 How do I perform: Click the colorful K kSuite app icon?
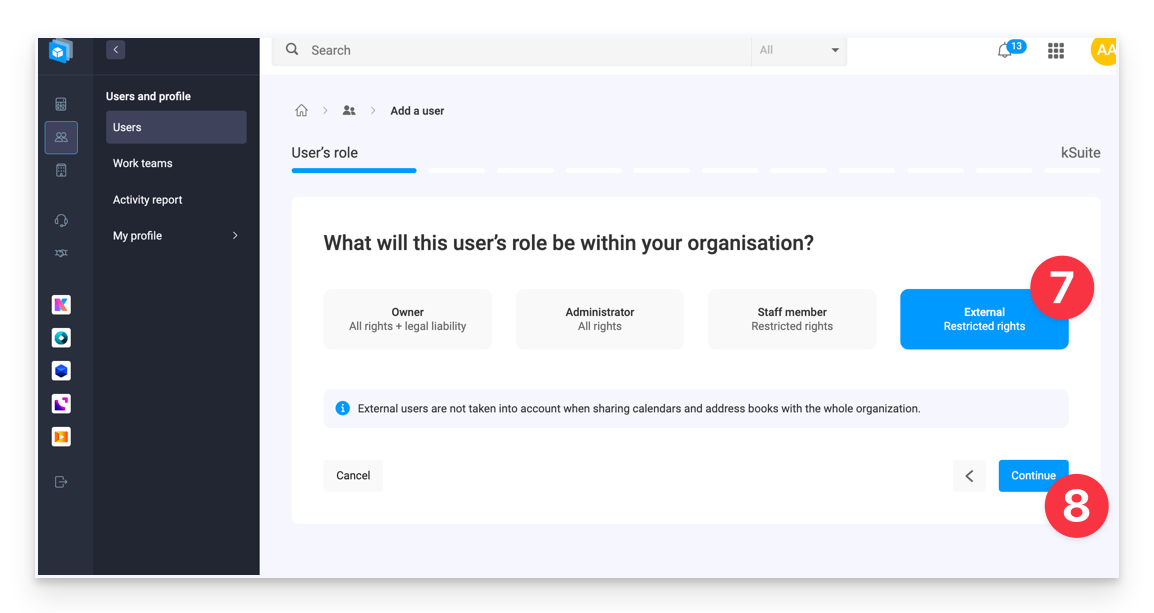(61, 304)
